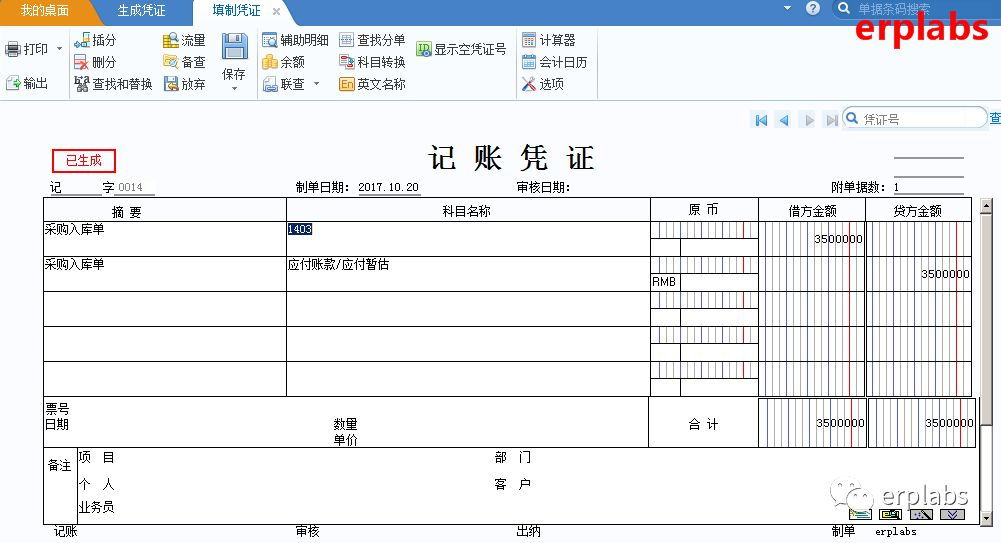
Task: Click the 摘要 column header
Action: [x=165, y=211]
